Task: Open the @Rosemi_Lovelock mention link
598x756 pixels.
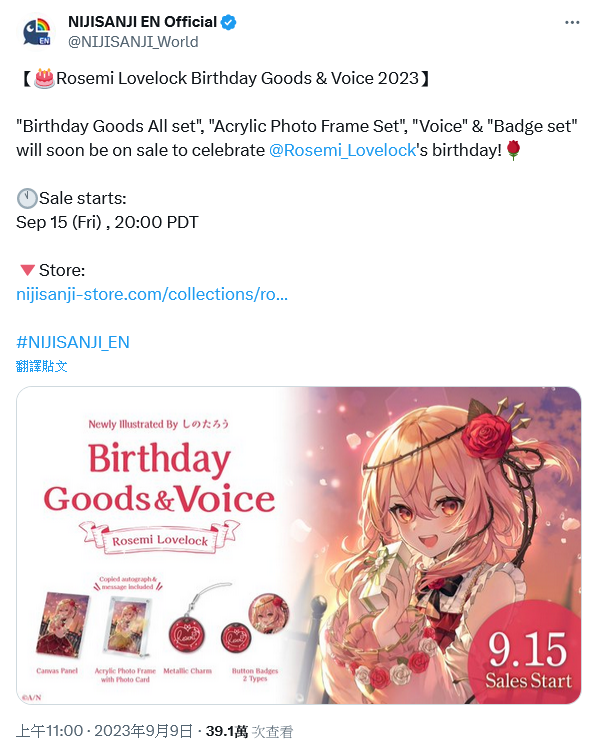Action: tap(343, 150)
